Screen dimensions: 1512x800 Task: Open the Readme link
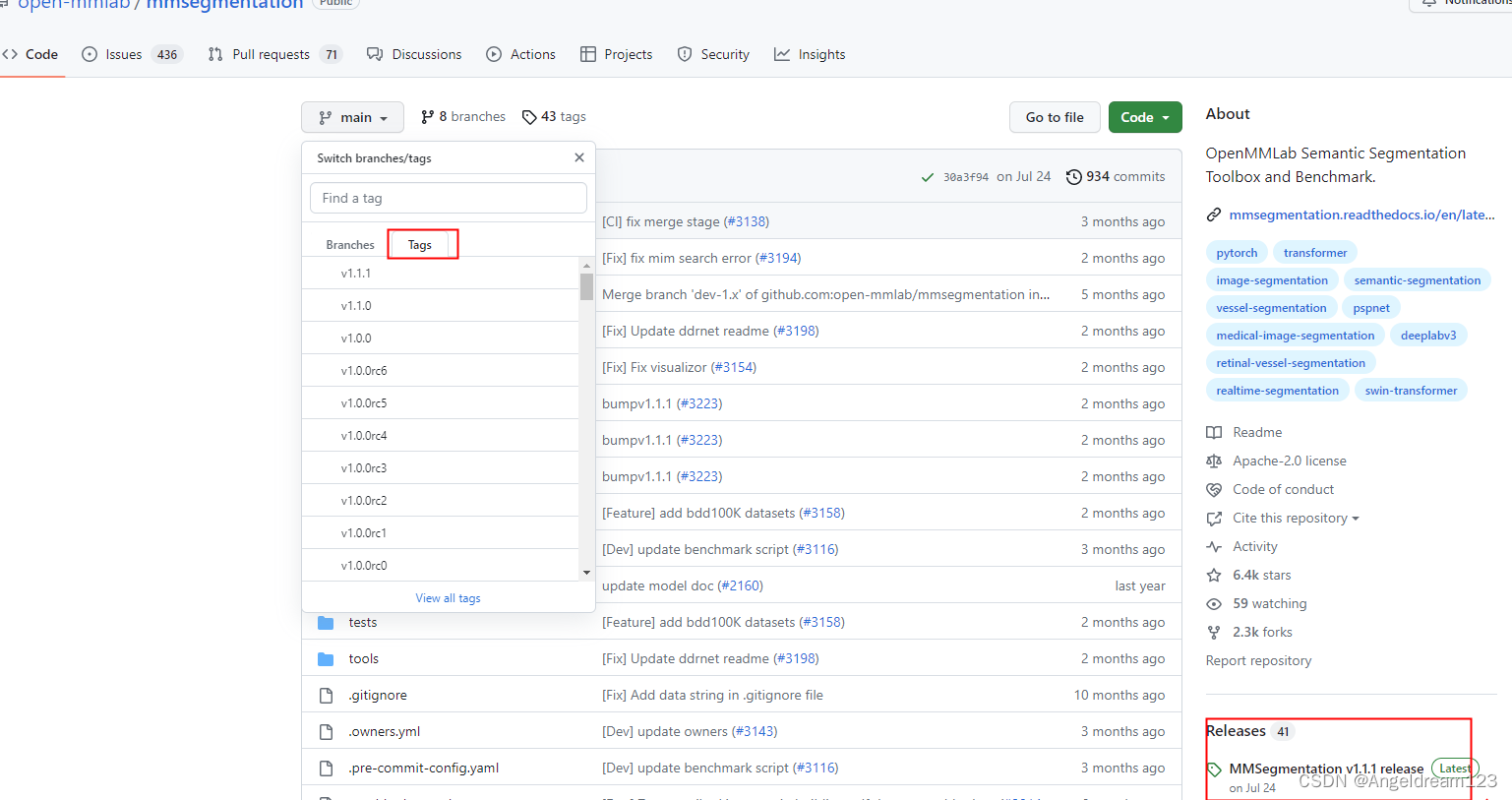click(1244, 432)
